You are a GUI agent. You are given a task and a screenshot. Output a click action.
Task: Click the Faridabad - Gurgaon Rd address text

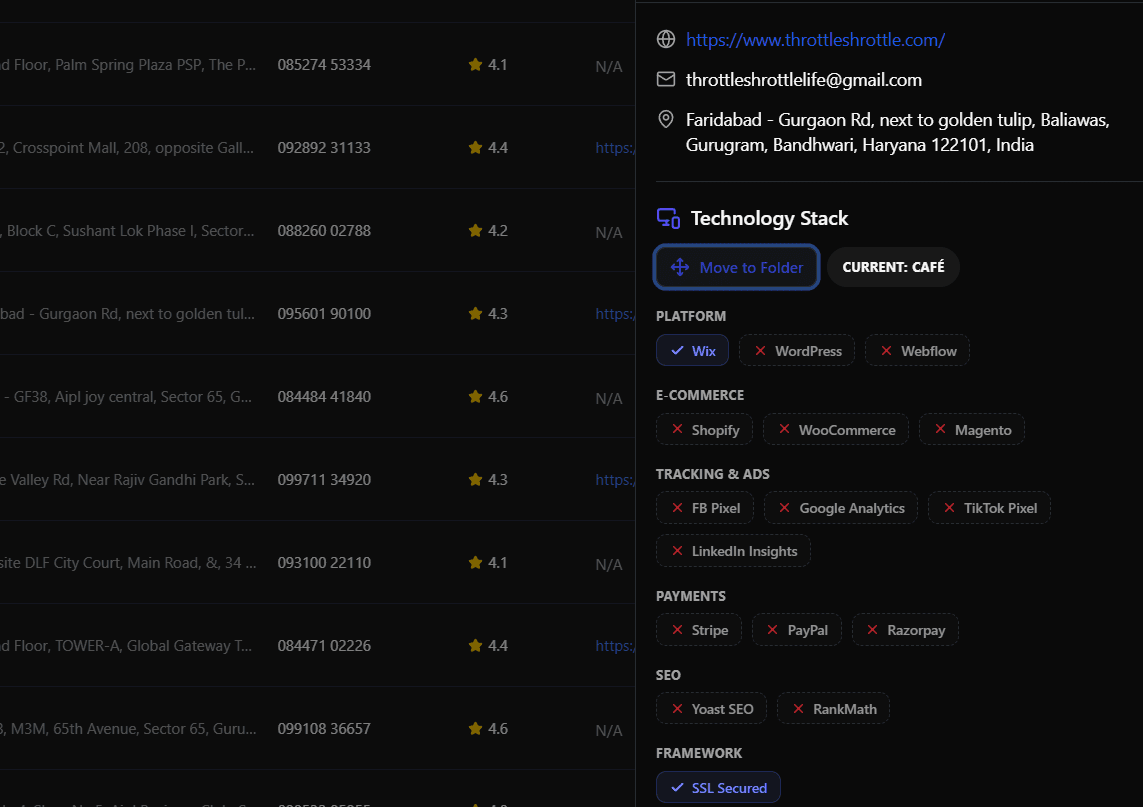[x=897, y=132]
